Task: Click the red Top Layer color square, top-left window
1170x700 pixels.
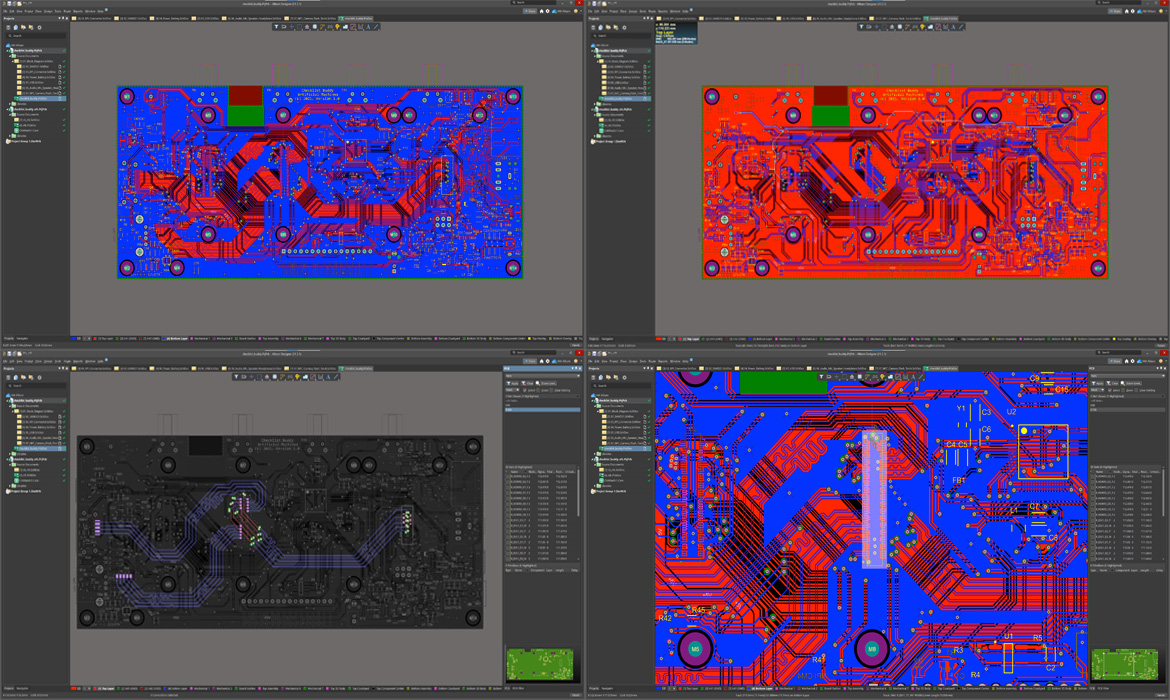Action: [95, 339]
